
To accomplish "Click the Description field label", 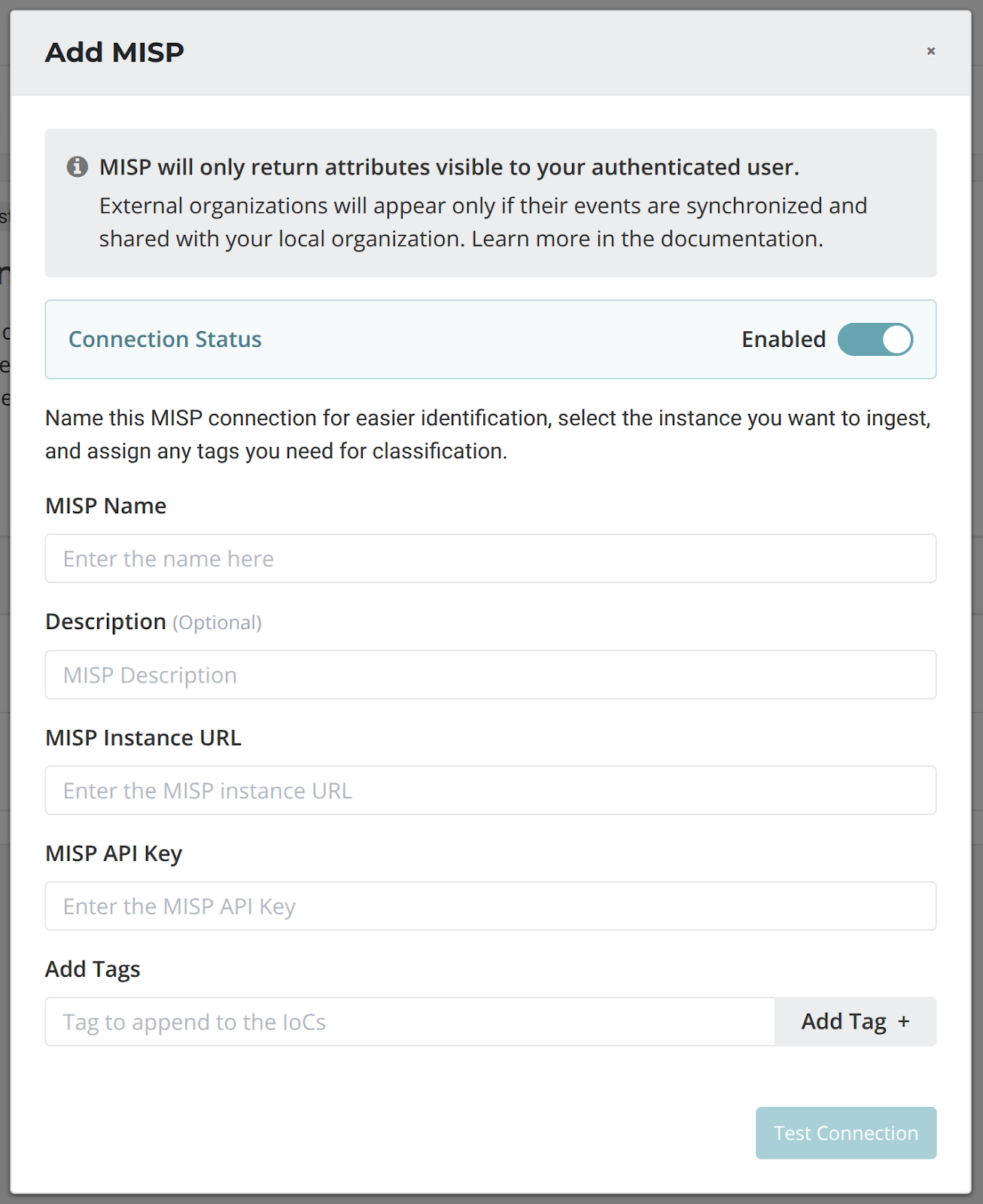I will (x=105, y=622).
